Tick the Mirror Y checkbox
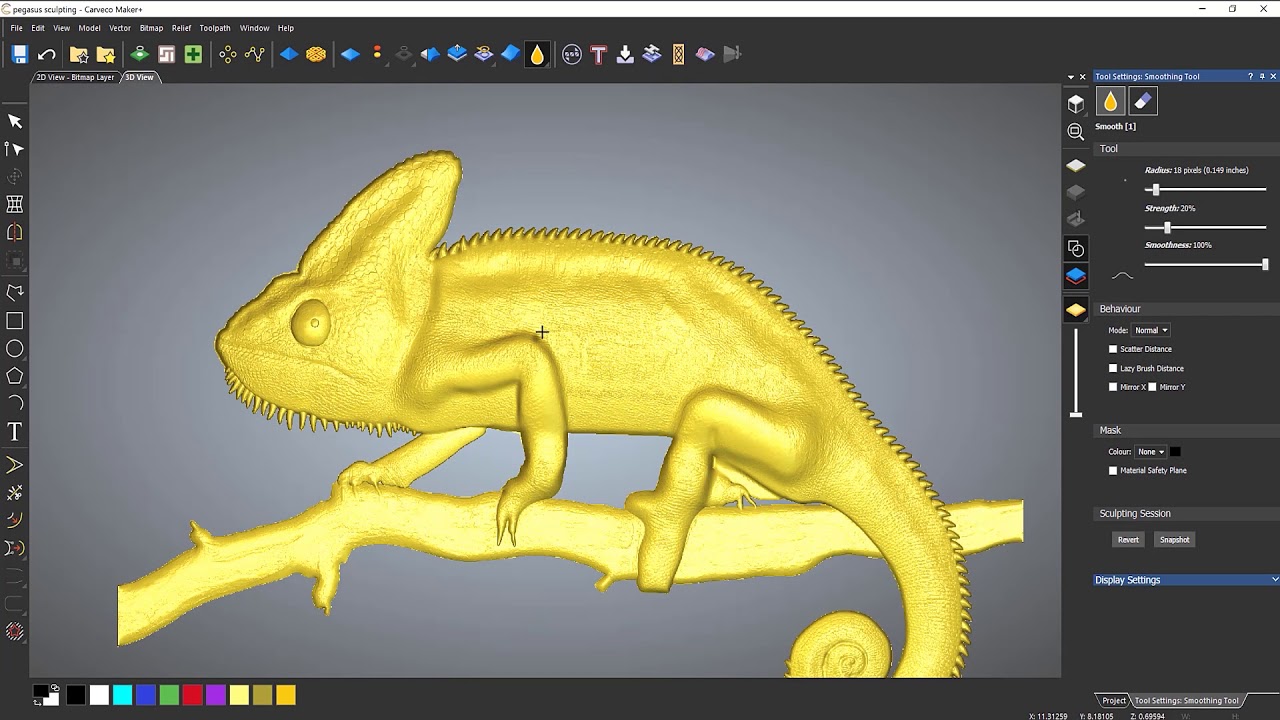The height and width of the screenshot is (720, 1280). pos(1152,387)
